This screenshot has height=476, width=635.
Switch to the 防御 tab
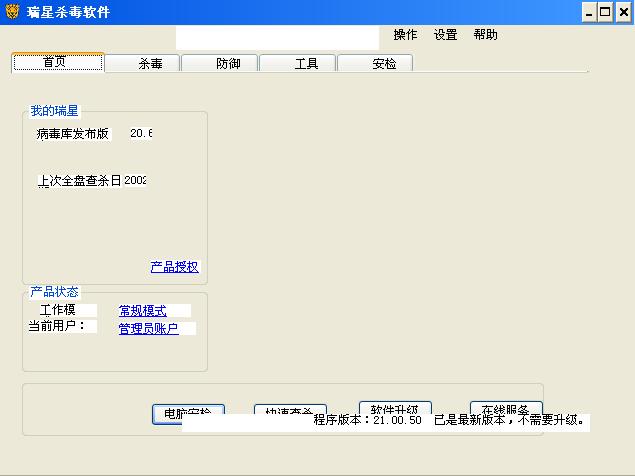[220, 63]
